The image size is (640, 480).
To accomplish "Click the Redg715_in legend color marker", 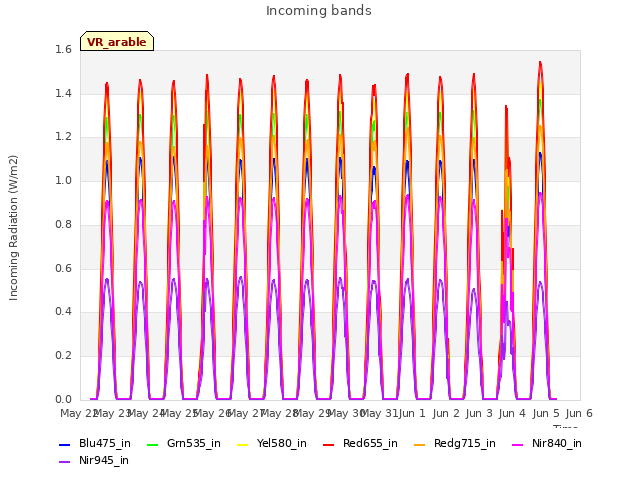I will click(x=420, y=444).
